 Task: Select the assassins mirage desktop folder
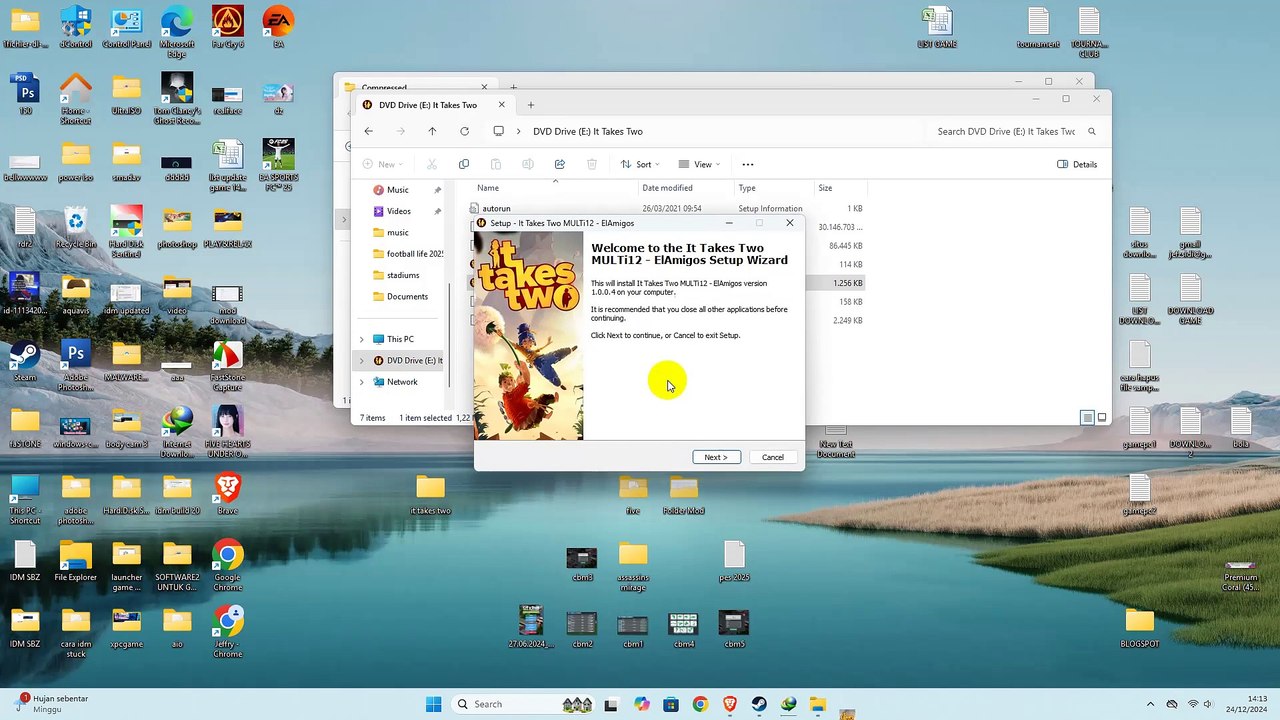click(x=633, y=566)
